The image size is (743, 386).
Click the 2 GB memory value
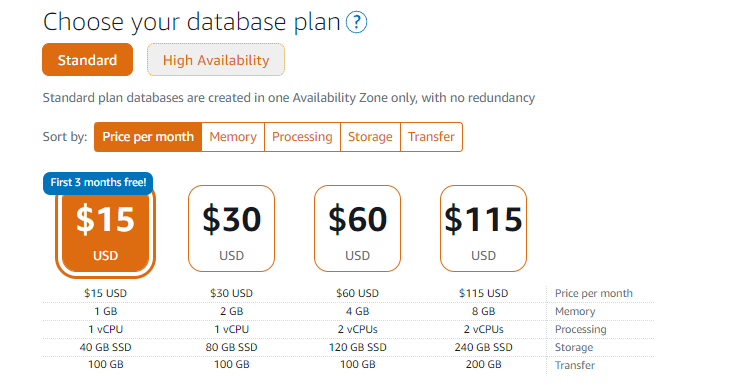pyautogui.click(x=231, y=311)
